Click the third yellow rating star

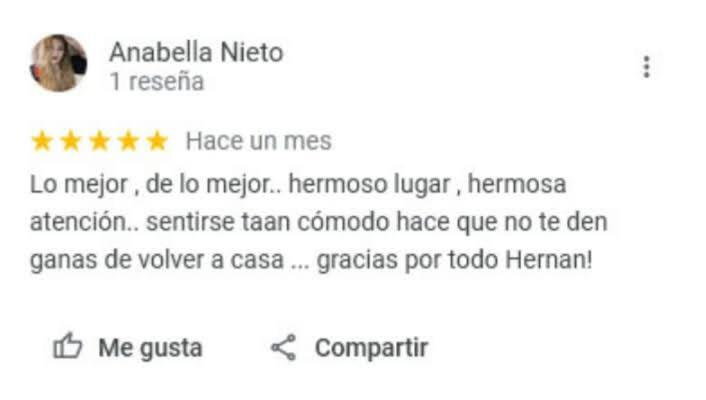[x=100, y=141]
